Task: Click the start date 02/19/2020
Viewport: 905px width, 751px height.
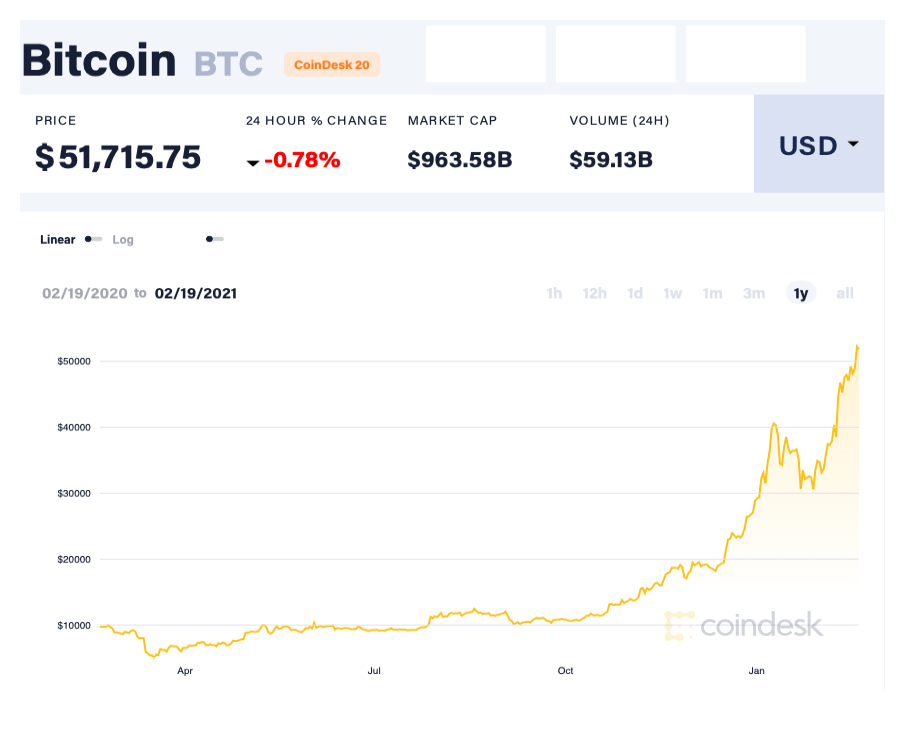Action: tap(85, 293)
